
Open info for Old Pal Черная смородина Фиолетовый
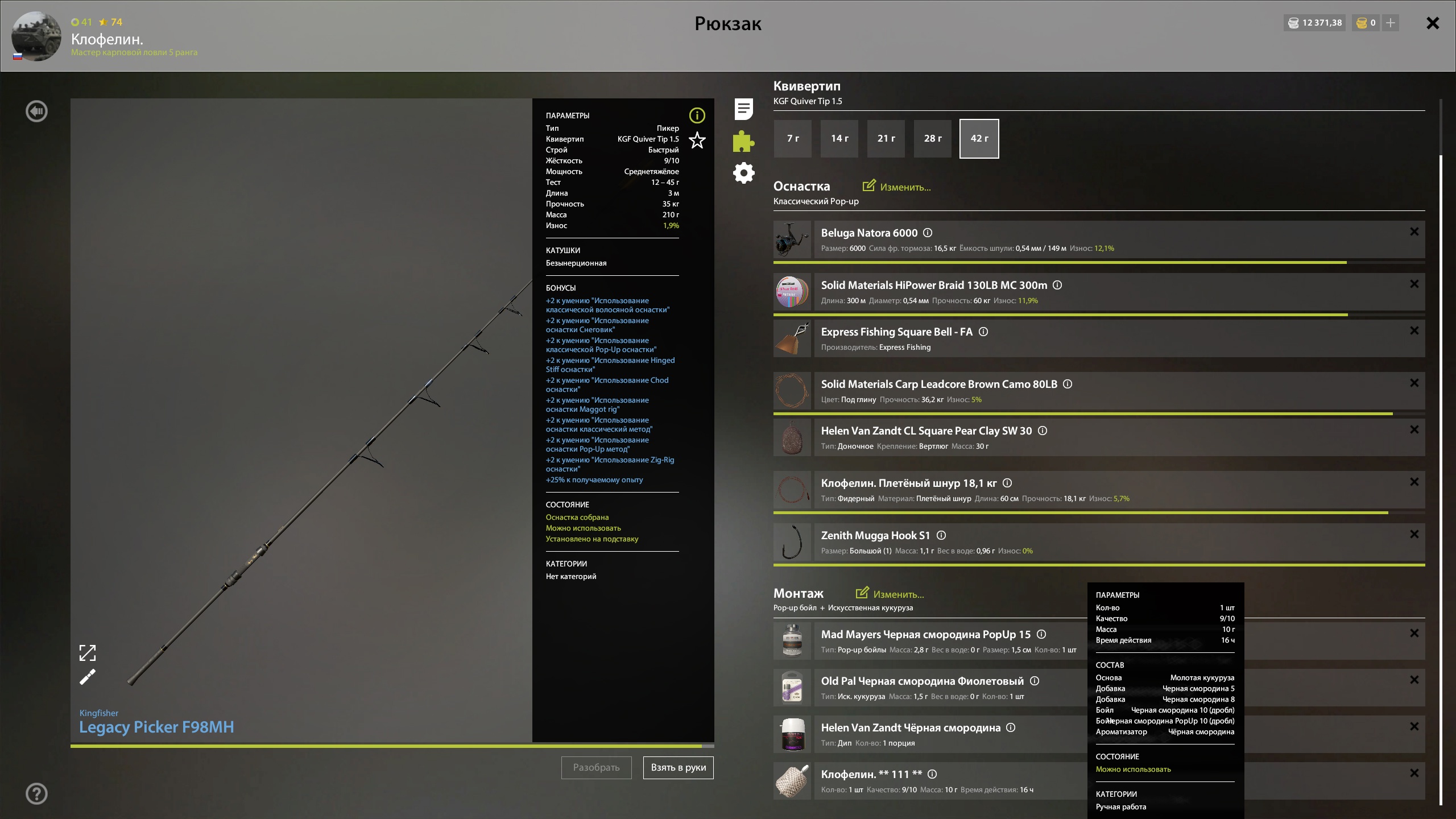click(1035, 681)
